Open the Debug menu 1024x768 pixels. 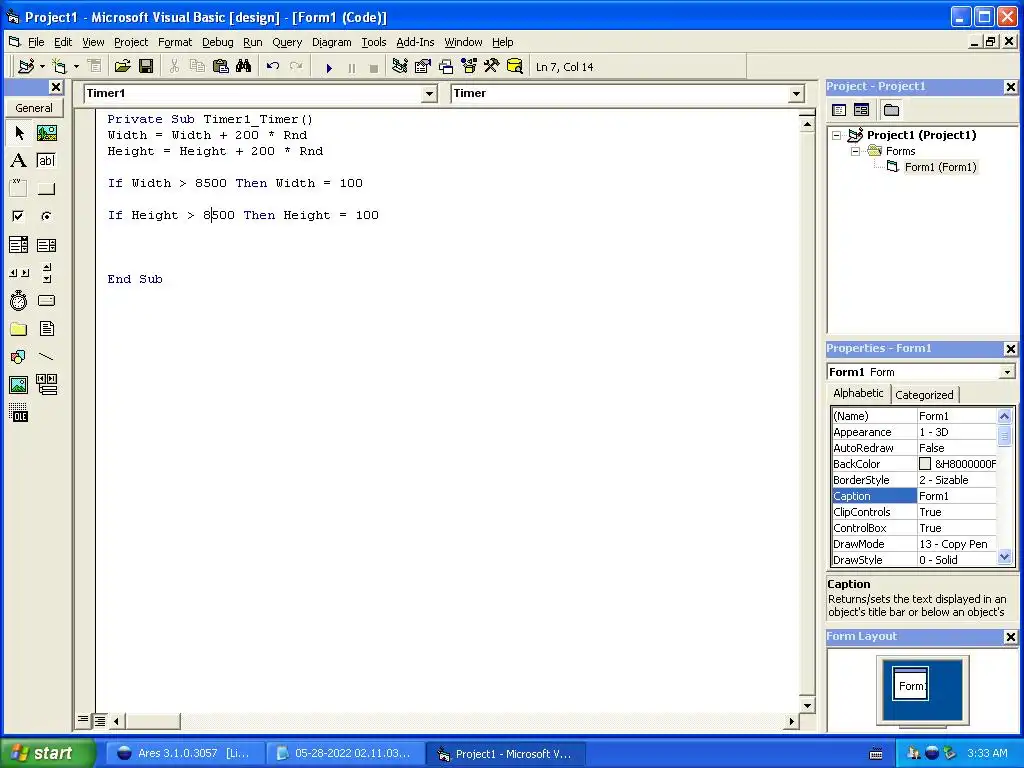(217, 42)
